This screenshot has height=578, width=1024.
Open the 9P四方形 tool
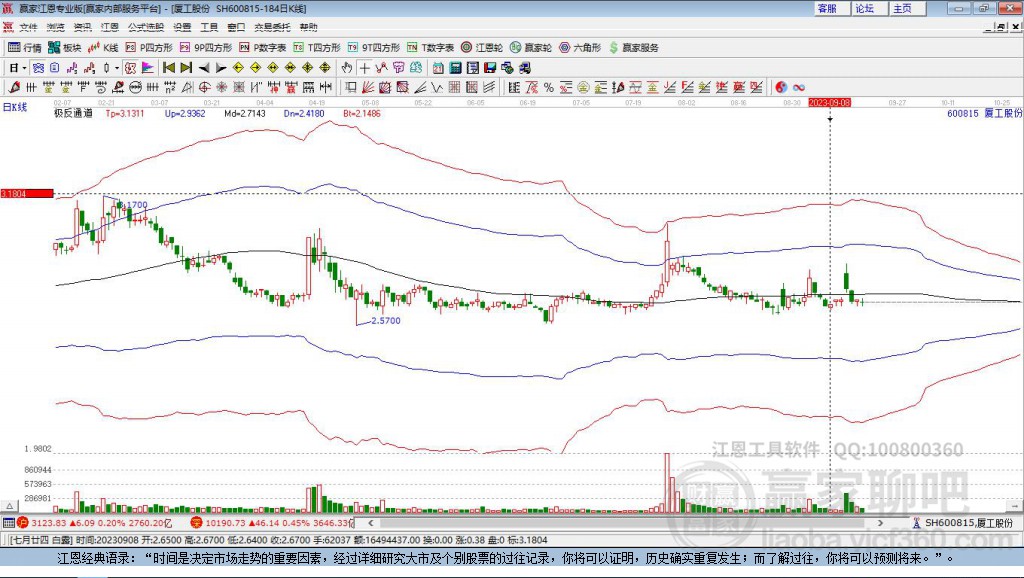coord(206,48)
